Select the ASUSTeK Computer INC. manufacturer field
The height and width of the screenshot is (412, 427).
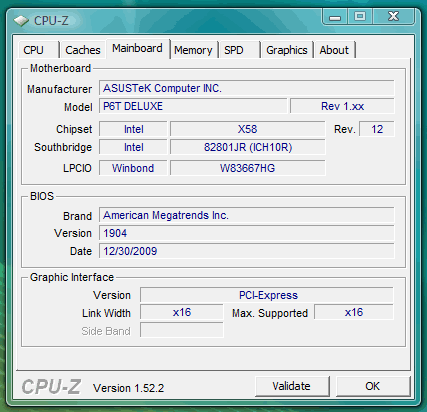click(x=247, y=88)
